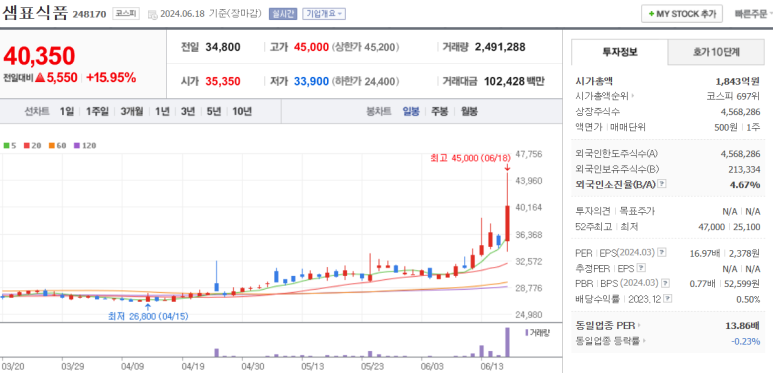Click the 최저 26,800 (04/15) chart marker
This screenshot has width=773, height=373.
pyautogui.click(x=148, y=316)
